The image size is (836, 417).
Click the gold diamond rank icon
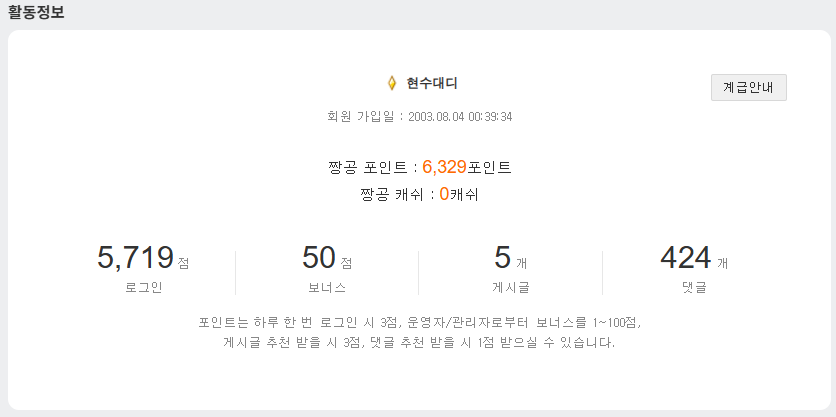pyautogui.click(x=392, y=83)
